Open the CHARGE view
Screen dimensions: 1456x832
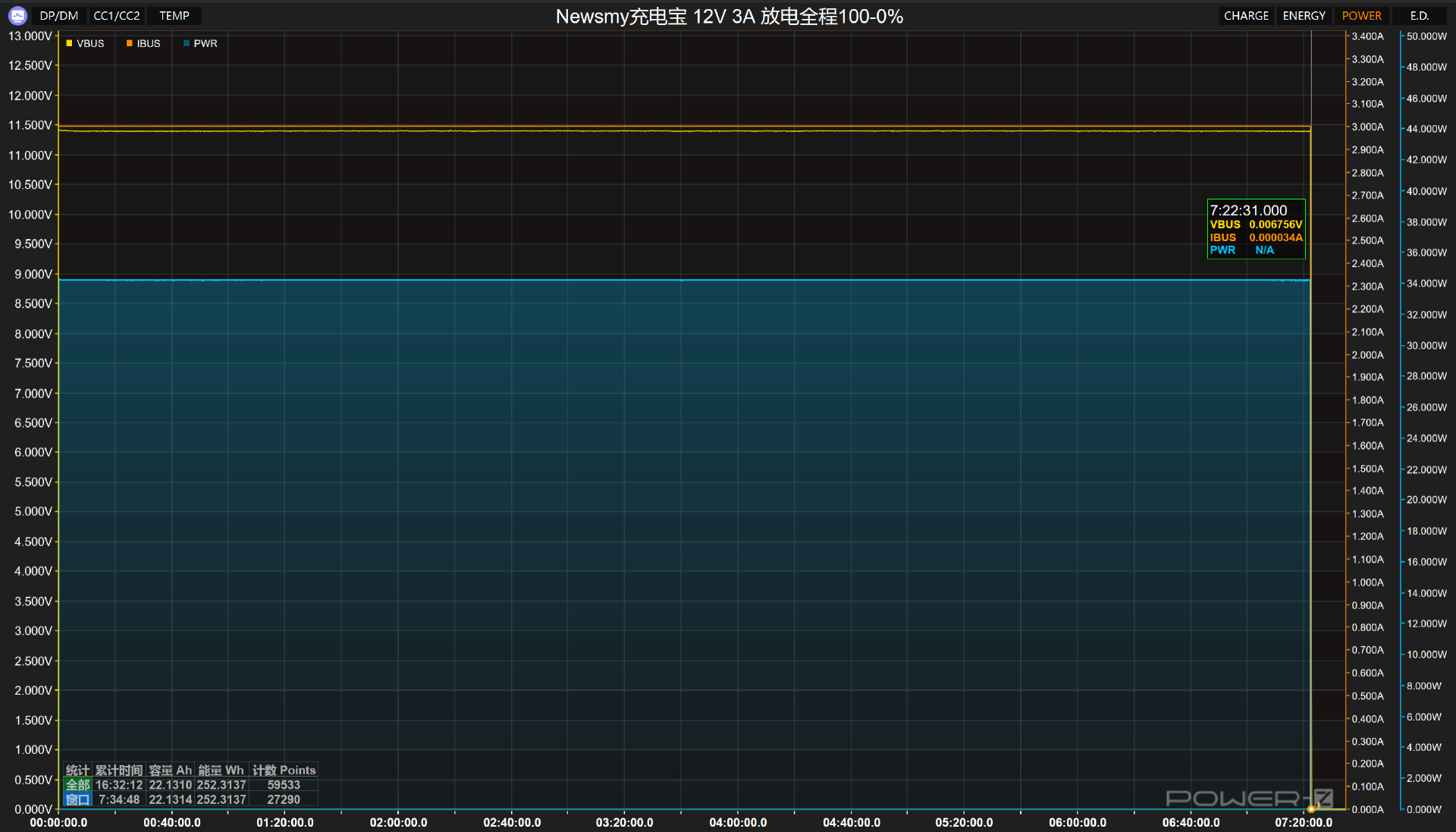tap(1246, 16)
